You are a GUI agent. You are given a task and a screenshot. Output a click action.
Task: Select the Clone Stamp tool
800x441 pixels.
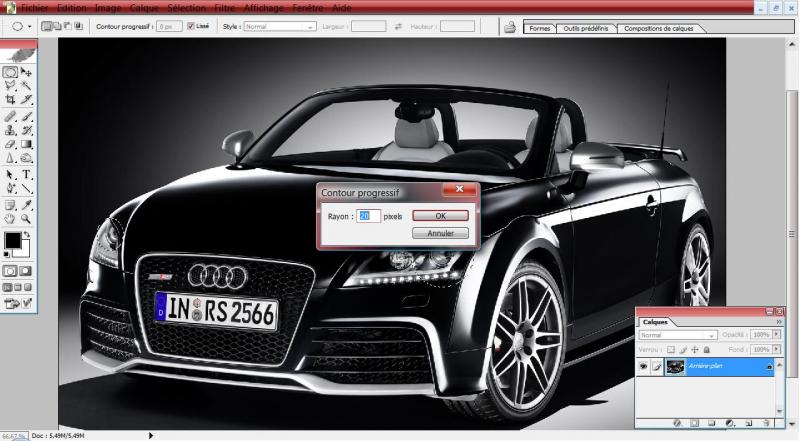(x=10, y=131)
